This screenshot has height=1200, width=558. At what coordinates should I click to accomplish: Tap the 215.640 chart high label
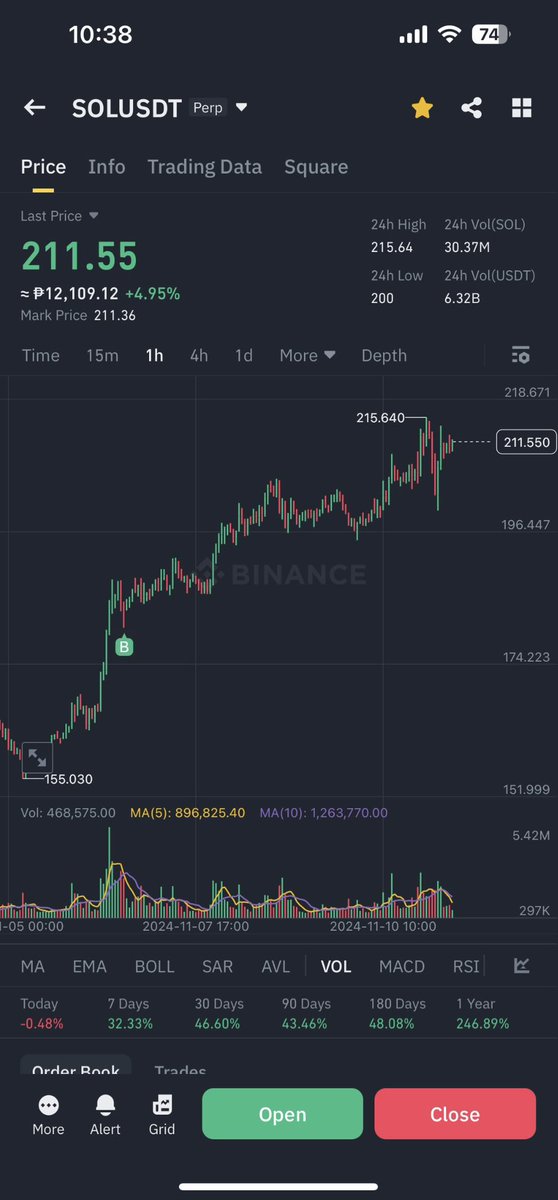[x=380, y=418]
